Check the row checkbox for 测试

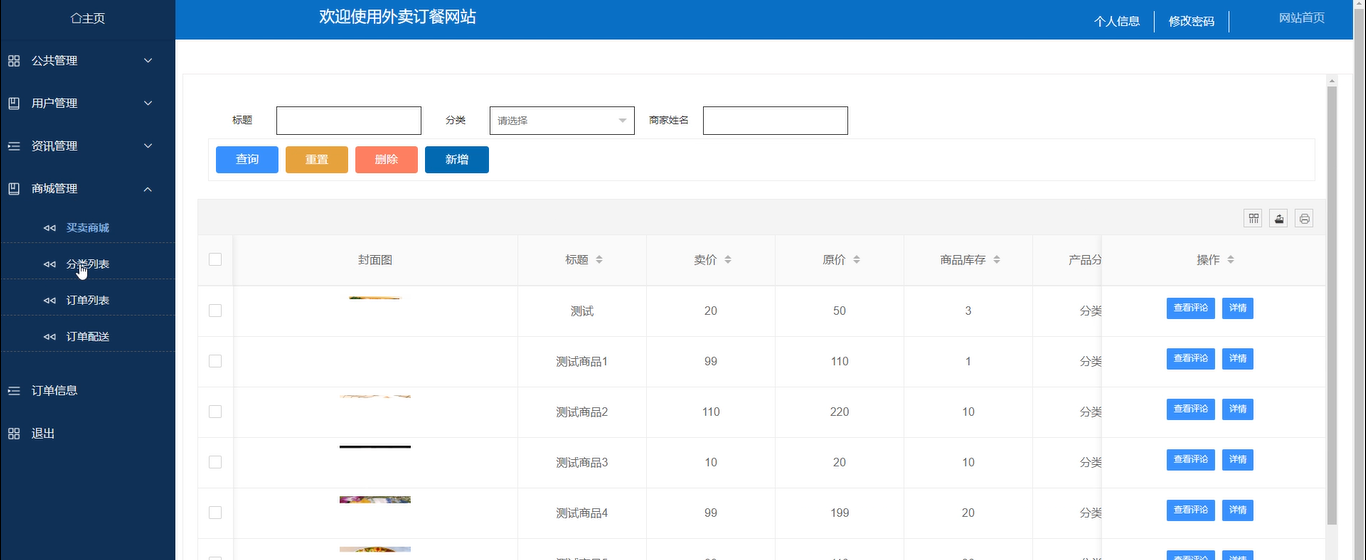click(215, 311)
